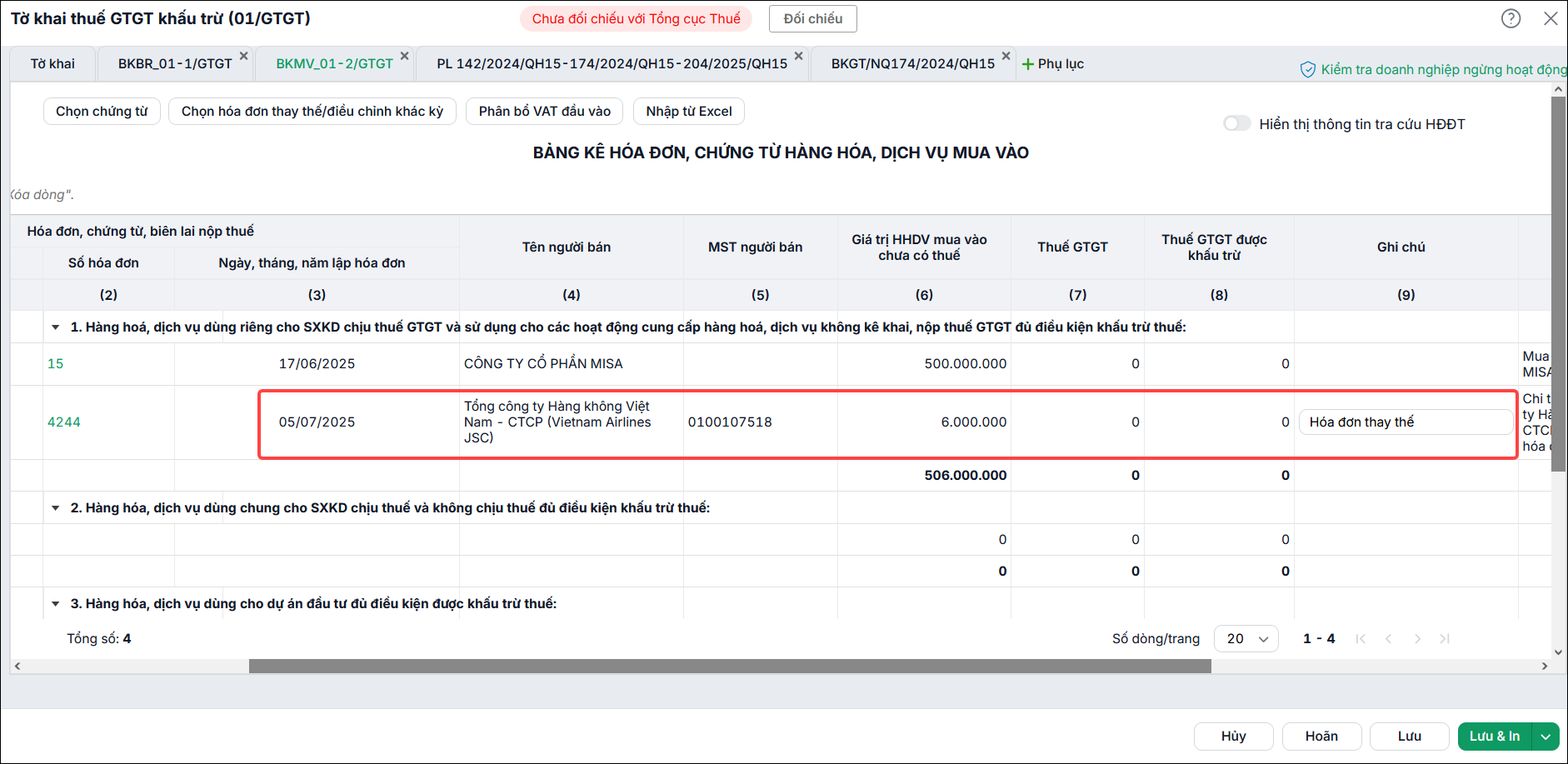Click the Chưa đối chiếu với Tổng cục Thuế badge
This screenshot has height=764, width=1568.
[637, 19]
